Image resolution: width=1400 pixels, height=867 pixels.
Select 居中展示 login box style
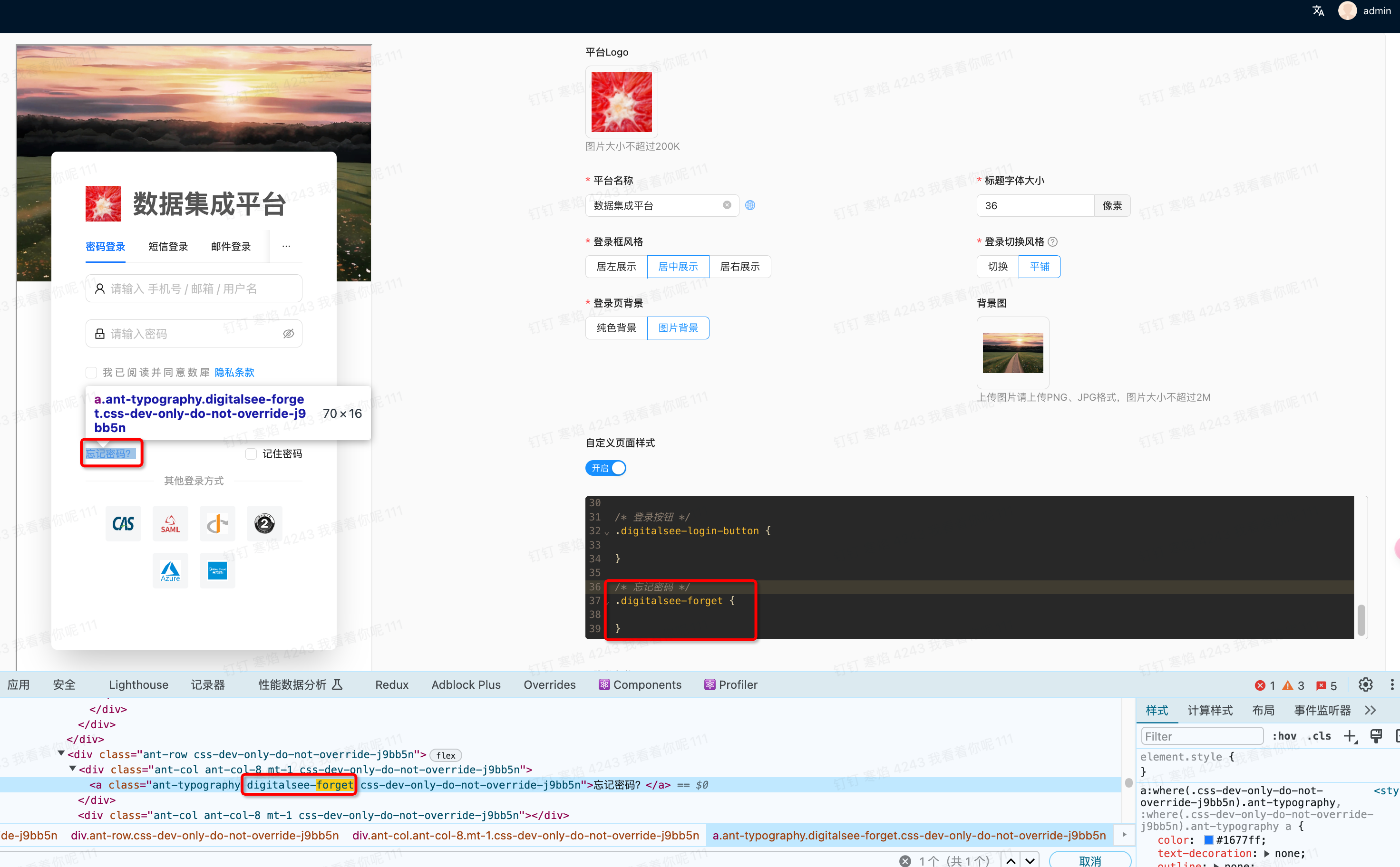pos(678,267)
